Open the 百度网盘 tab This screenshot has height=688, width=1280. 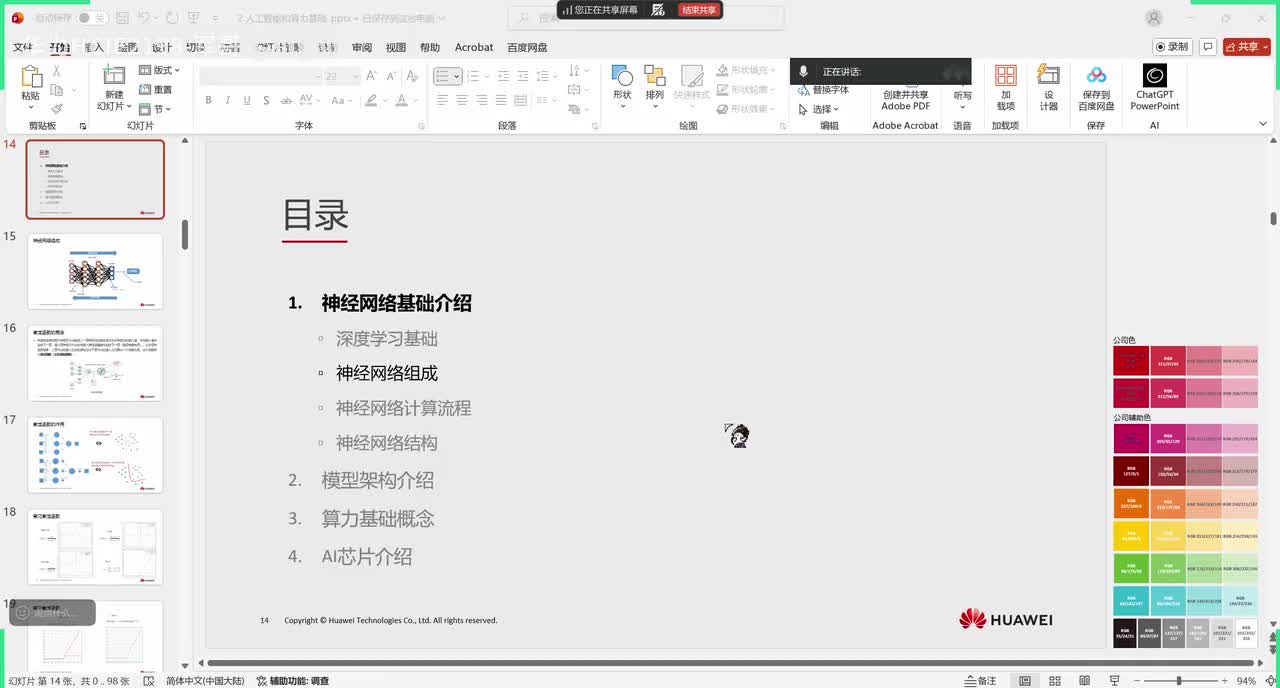pyautogui.click(x=527, y=47)
